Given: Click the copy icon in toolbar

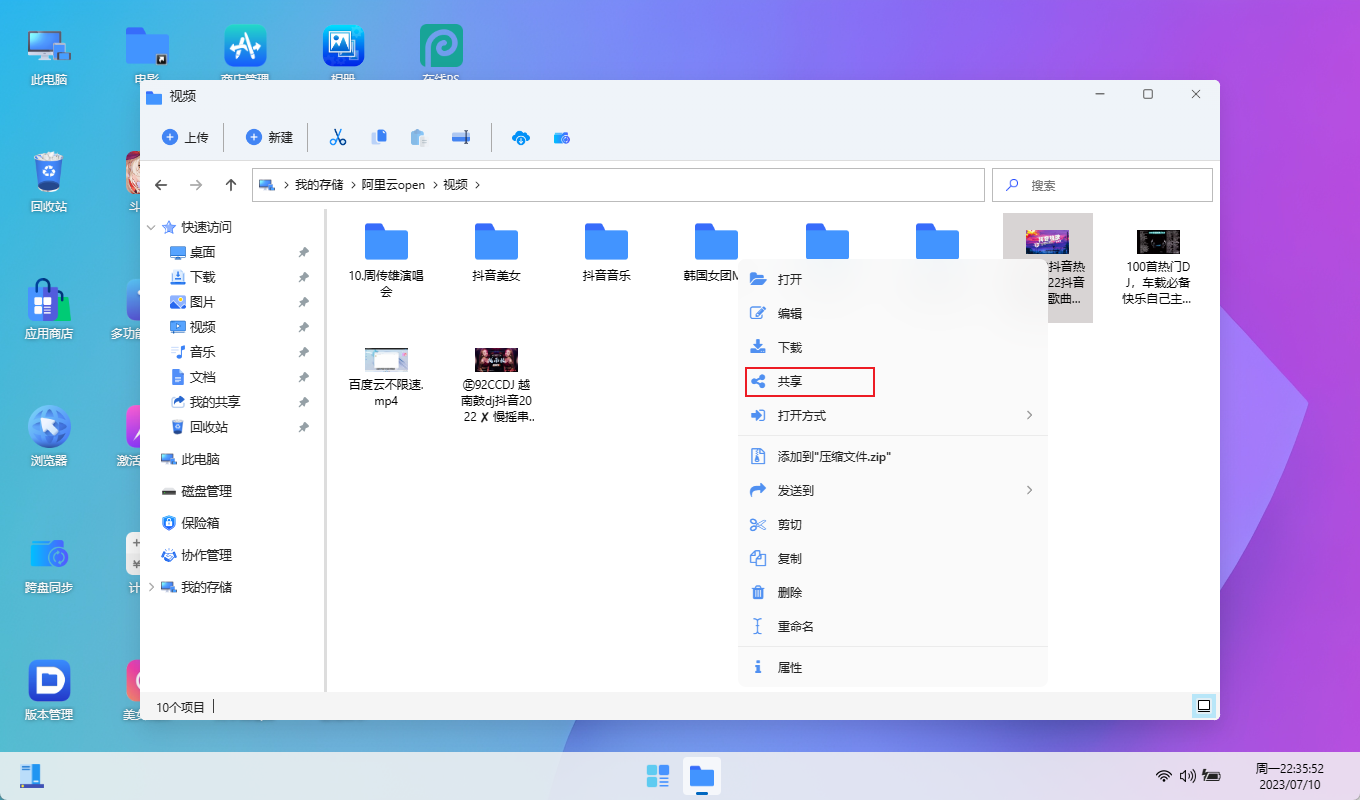Looking at the screenshot, I should coord(379,138).
